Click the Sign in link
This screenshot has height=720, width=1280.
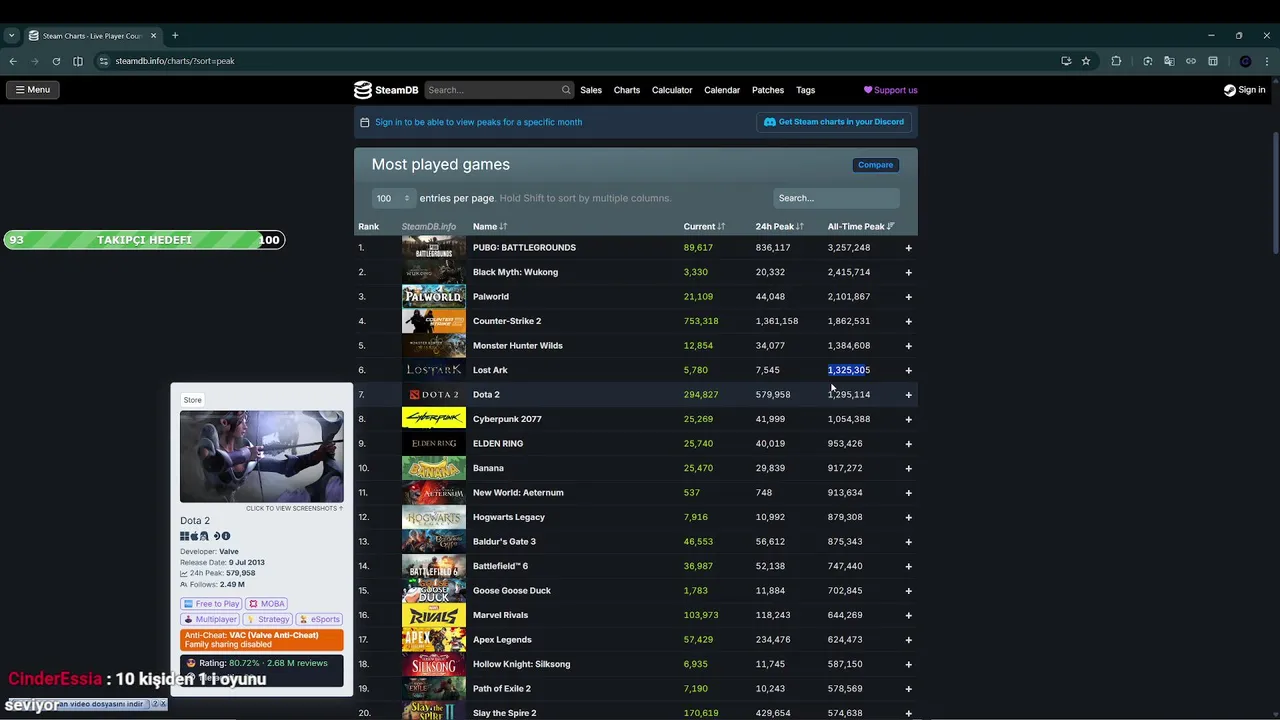pyautogui.click(x=1245, y=90)
